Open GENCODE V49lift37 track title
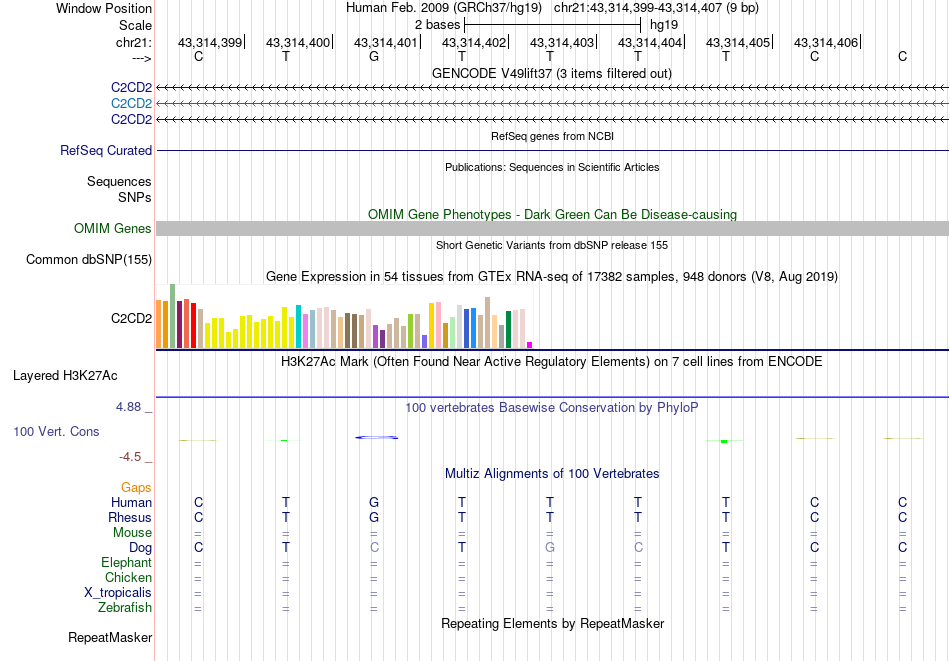Viewport: 950px width, 661px height. [x=551, y=73]
